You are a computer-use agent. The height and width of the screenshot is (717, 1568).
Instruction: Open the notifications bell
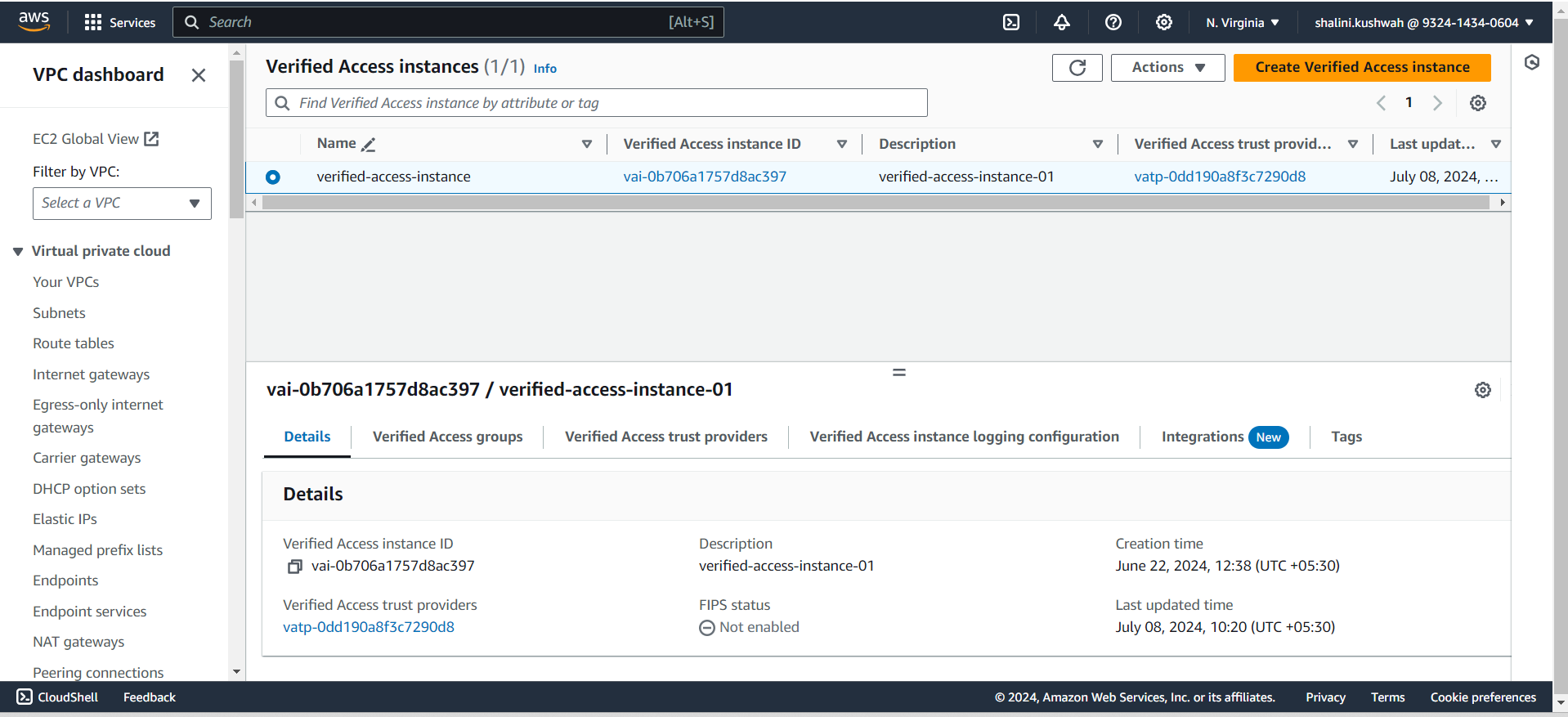(1062, 22)
